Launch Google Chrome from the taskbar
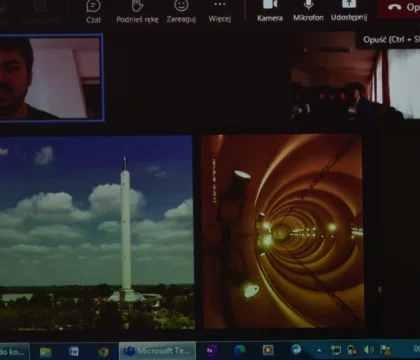This screenshot has height=360, width=420. (103, 351)
